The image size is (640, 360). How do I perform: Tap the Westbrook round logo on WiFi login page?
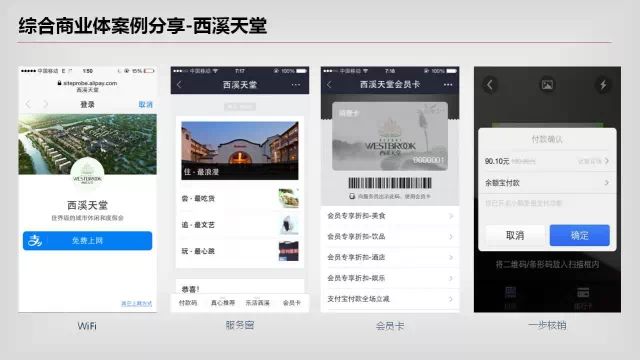[87, 173]
